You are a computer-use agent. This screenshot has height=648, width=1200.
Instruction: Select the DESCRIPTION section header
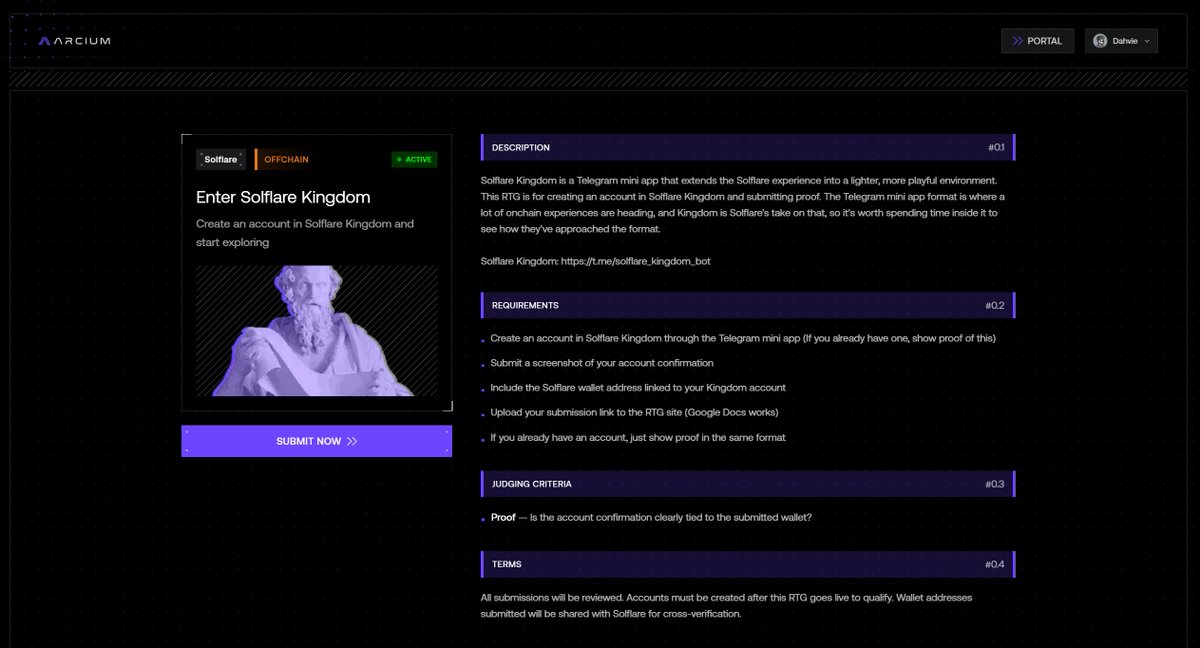(747, 147)
